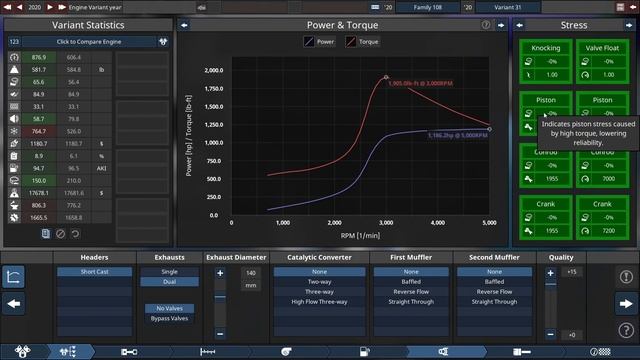
Task: Click the weight stat icon
Action: [x=14, y=69]
